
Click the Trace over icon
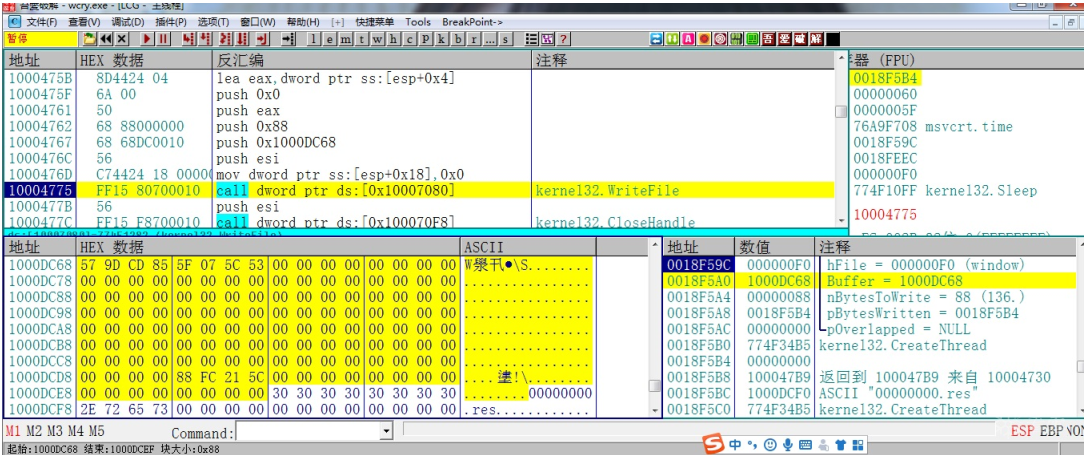[x=242, y=39]
